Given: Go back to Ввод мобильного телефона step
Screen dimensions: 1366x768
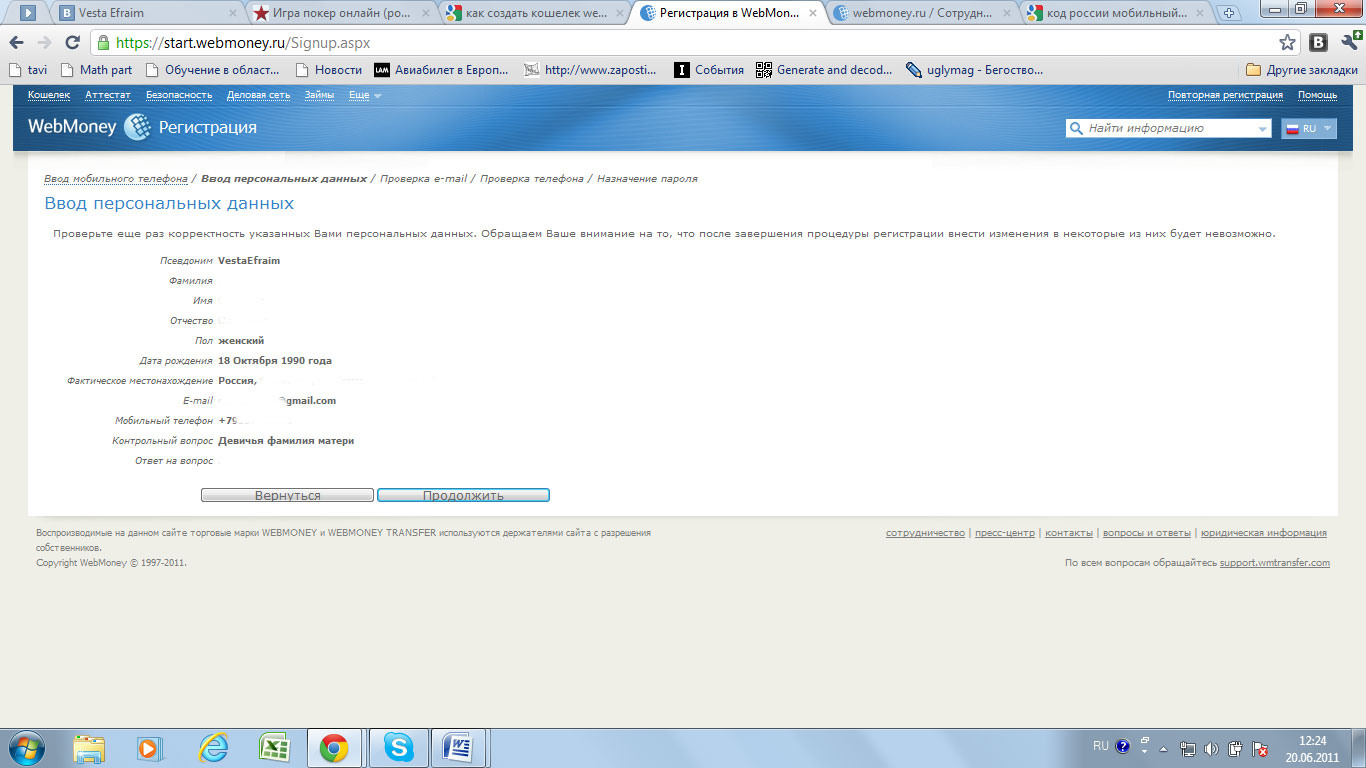Looking at the screenshot, I should [x=116, y=178].
